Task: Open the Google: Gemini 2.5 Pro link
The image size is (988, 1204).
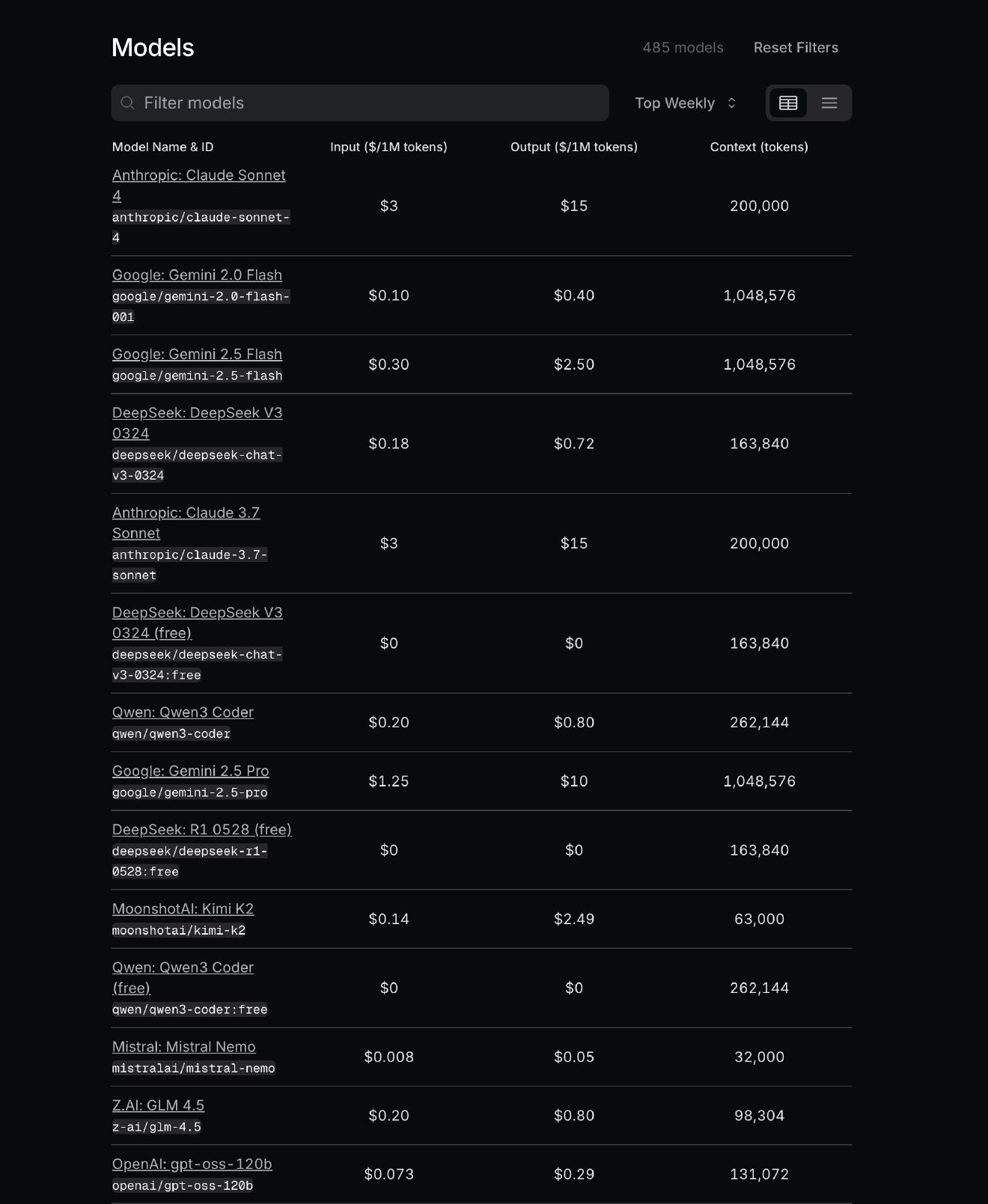Action: (191, 771)
